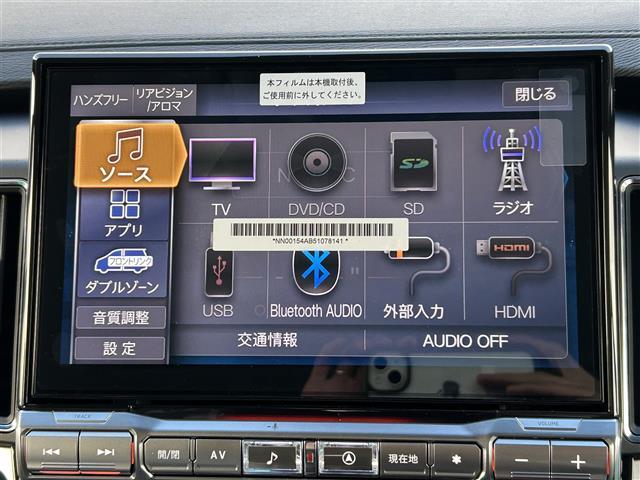Open 音質調整 sound quality adjustment
The height and width of the screenshot is (480, 640).
[x=121, y=318]
